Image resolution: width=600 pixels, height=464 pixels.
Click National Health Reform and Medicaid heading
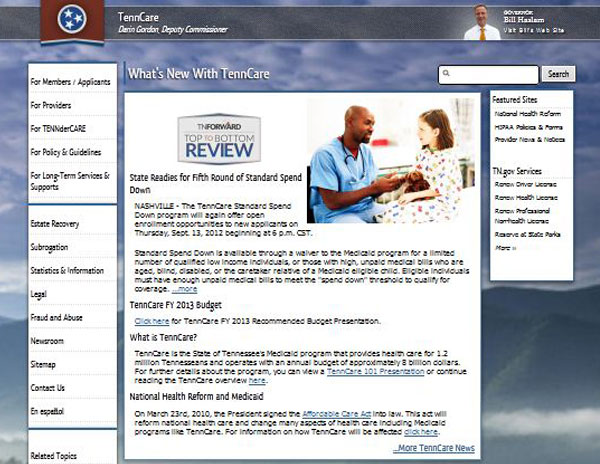tap(196, 397)
